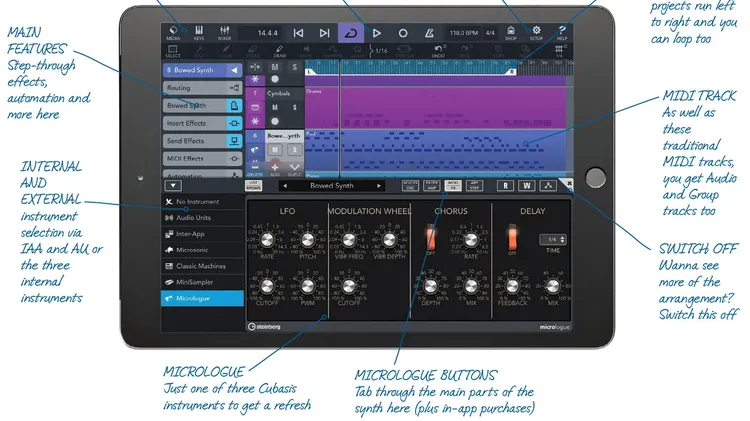The width and height of the screenshot is (750, 421).
Task: Switch to the MOD FX tab
Action: point(454,185)
